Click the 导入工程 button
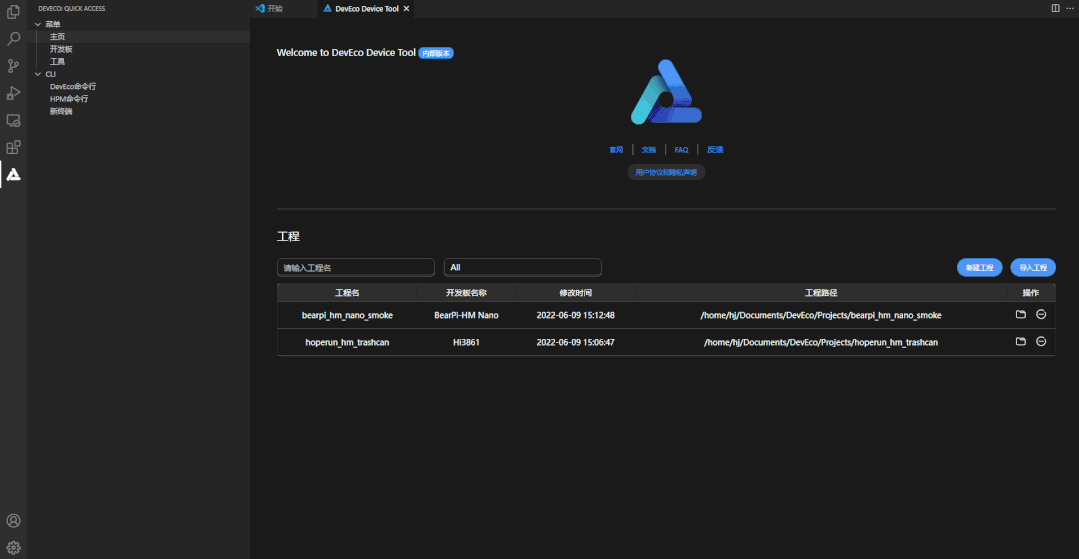The width and height of the screenshot is (1079, 559). [1033, 268]
